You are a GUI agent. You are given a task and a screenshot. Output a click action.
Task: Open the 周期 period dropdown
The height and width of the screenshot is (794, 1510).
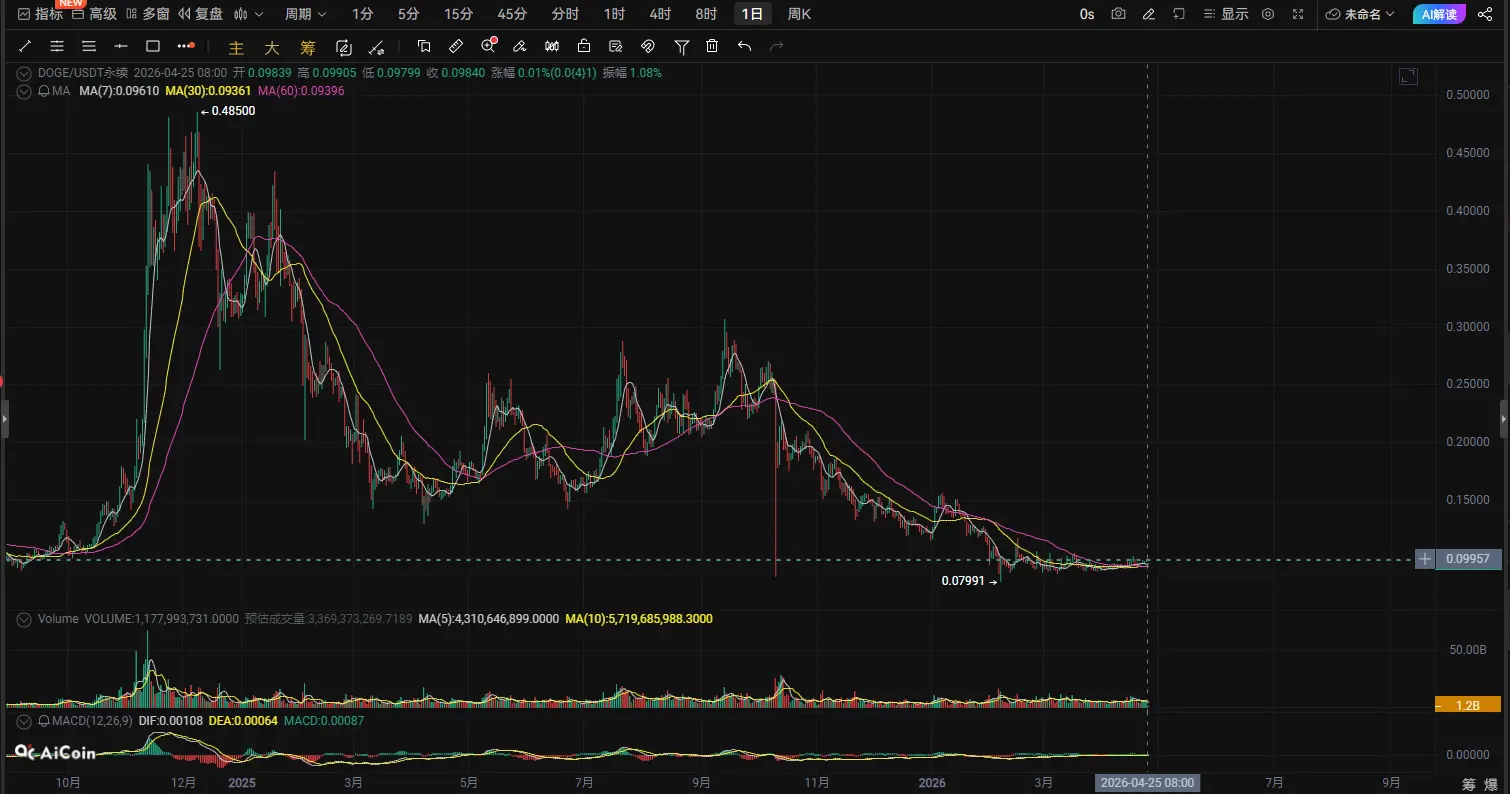(303, 14)
